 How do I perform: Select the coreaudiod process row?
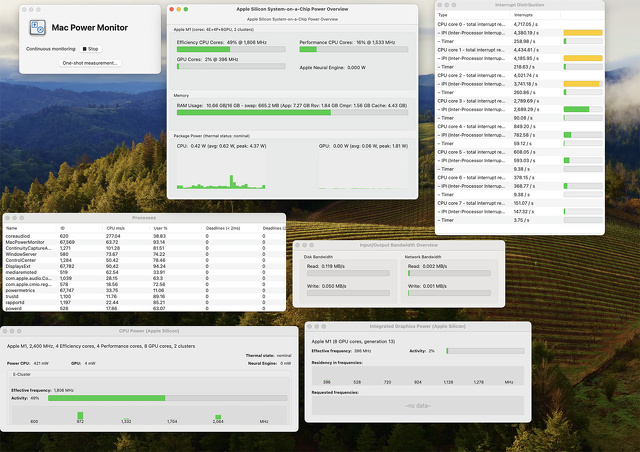[144, 236]
